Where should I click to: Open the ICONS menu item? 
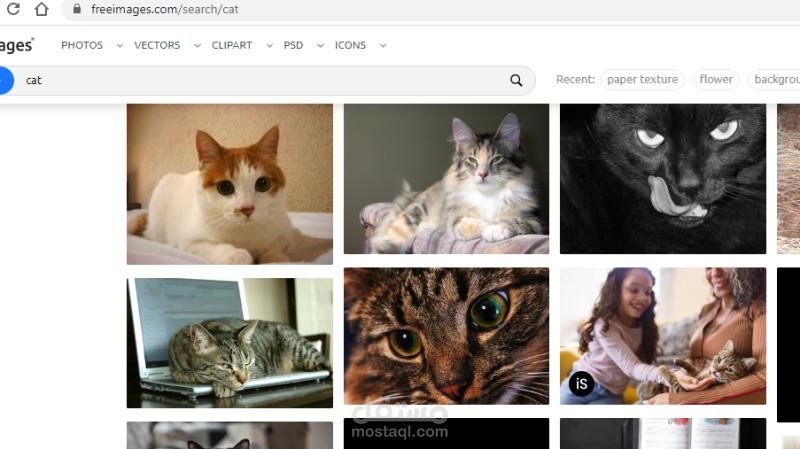click(350, 45)
